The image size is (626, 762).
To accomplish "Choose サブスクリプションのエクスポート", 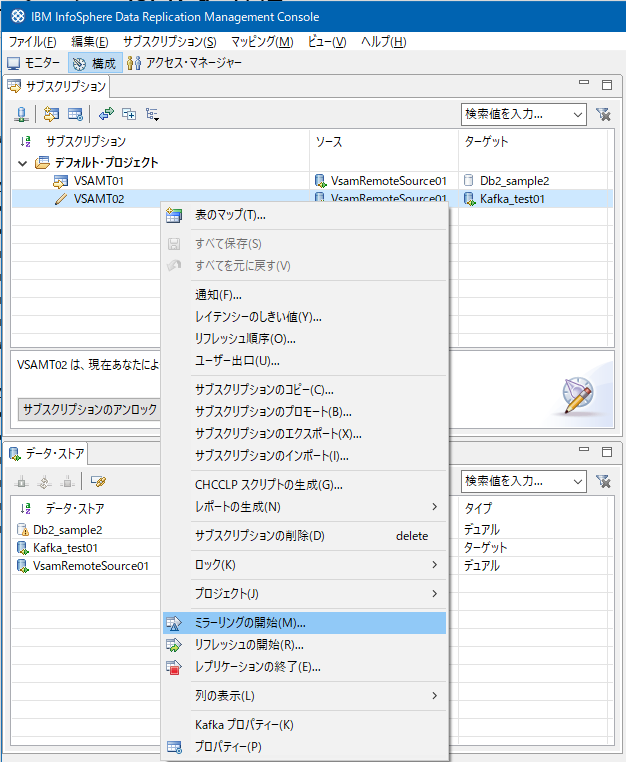I will coord(304,433).
